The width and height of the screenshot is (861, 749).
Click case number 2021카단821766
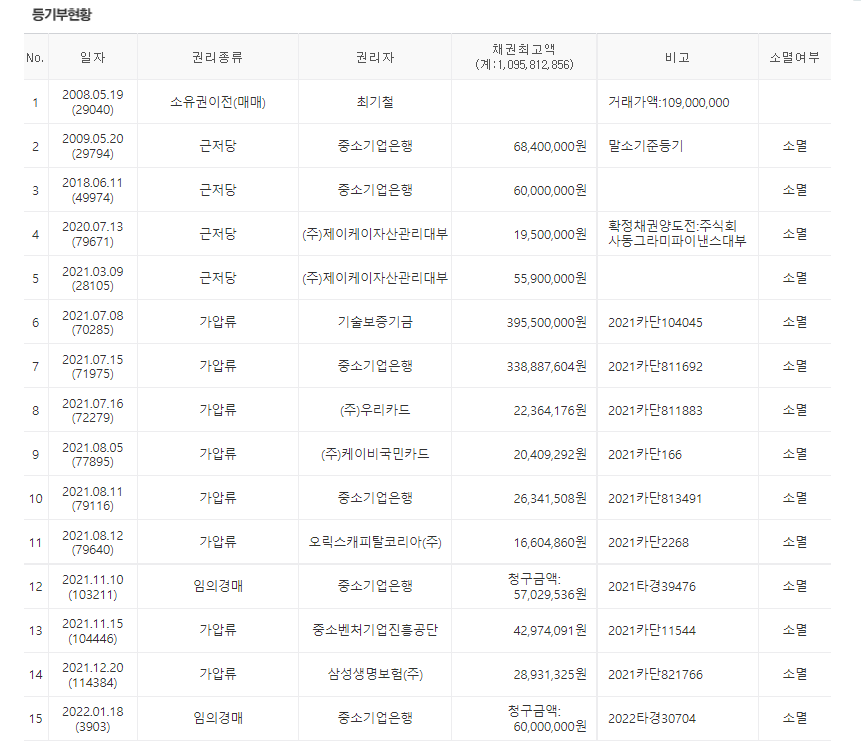tap(655, 674)
